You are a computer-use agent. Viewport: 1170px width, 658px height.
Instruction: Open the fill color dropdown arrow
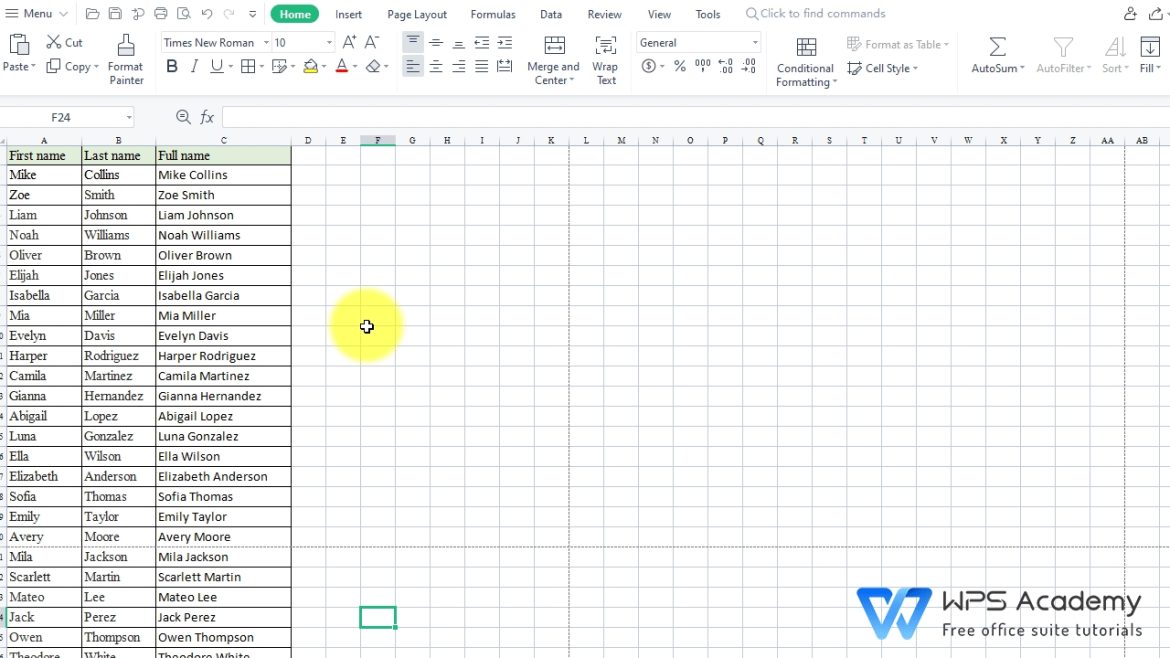click(x=325, y=67)
